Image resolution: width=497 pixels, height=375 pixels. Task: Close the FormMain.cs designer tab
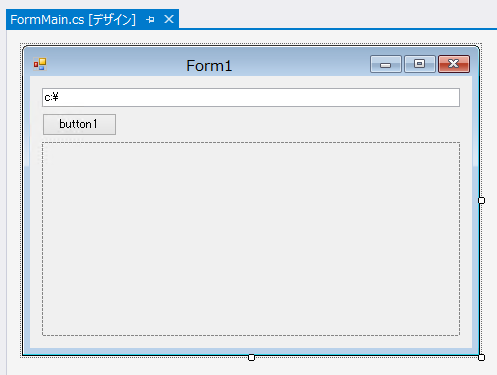tap(169, 19)
